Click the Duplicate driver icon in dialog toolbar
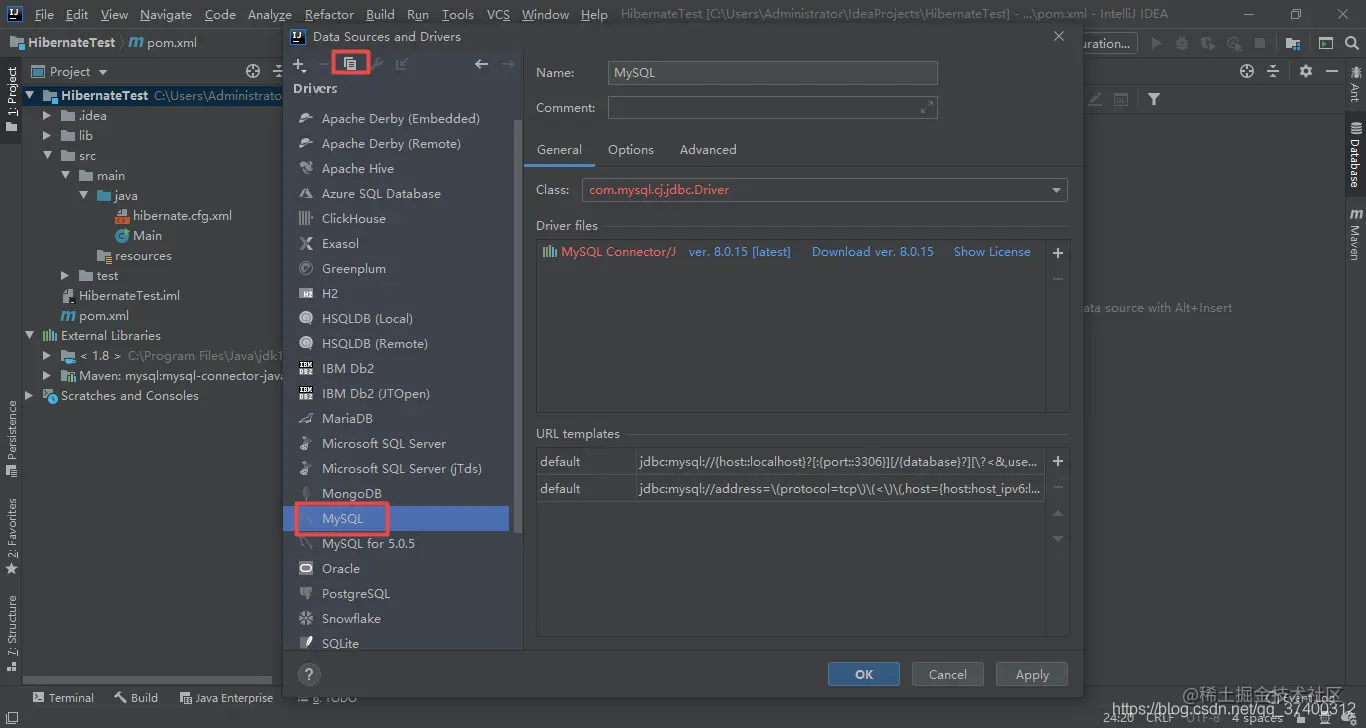 pyautogui.click(x=350, y=64)
